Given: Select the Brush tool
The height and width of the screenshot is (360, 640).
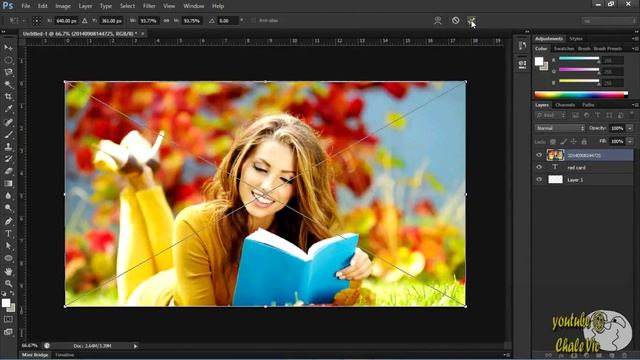Looking at the screenshot, I should [8, 134].
